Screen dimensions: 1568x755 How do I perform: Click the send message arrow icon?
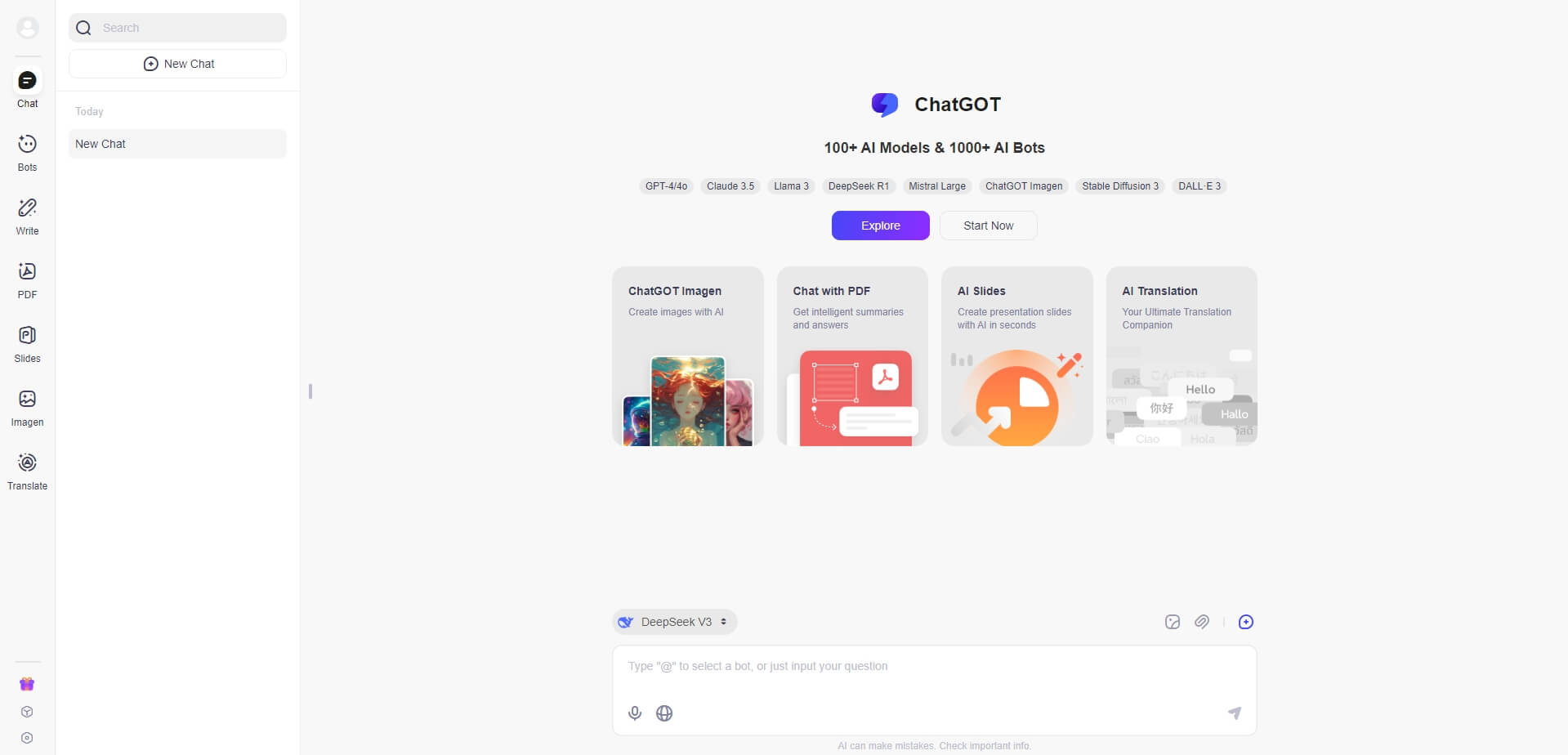(x=1235, y=713)
